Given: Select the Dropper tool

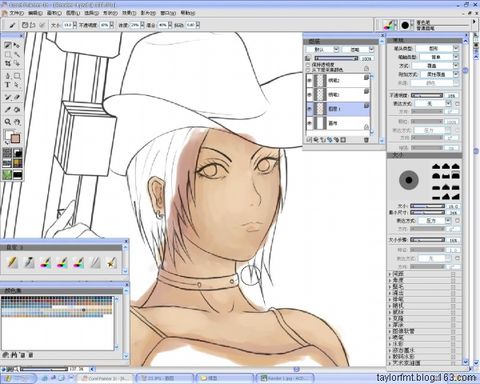Looking at the screenshot, I should (8, 109).
